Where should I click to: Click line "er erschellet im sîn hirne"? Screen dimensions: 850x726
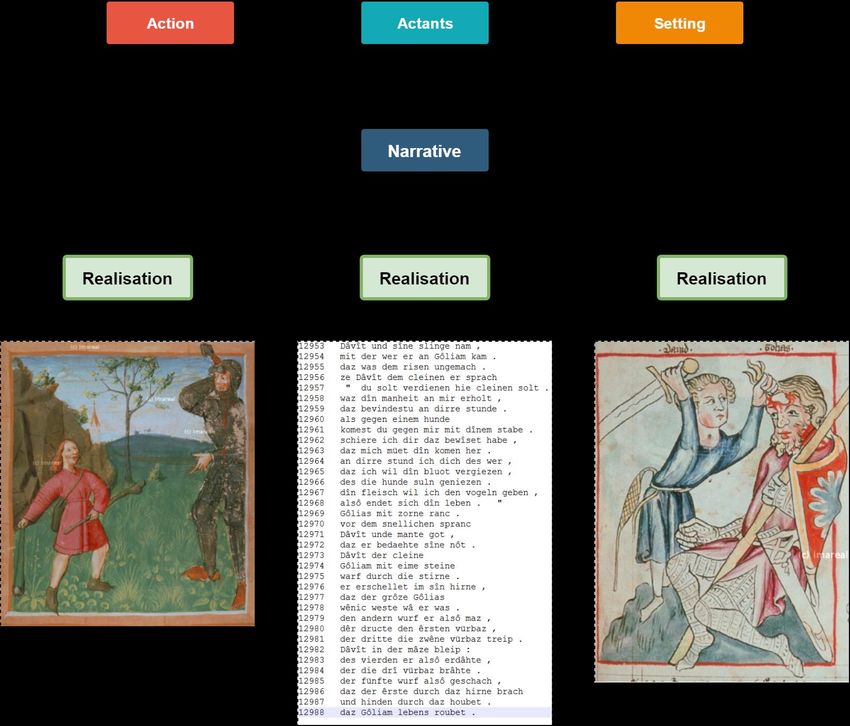(413, 587)
